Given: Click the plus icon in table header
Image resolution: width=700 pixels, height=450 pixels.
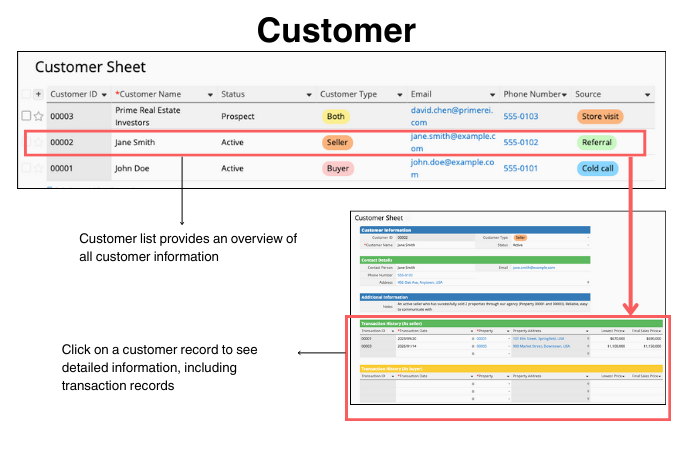Looking at the screenshot, I should click(x=38, y=94).
